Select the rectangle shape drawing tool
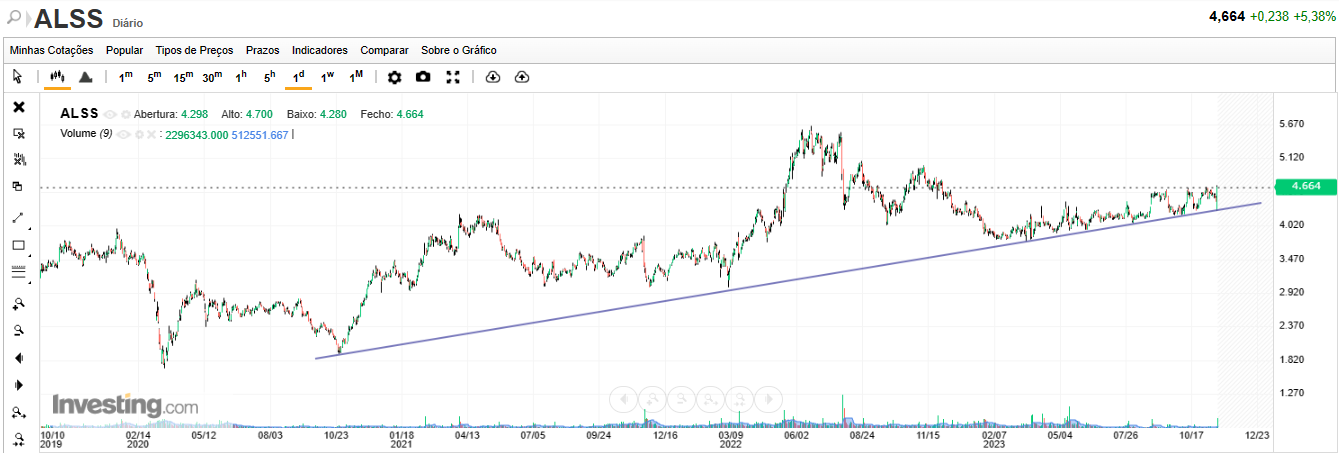Viewport: 1339px width, 453px height. (18, 245)
